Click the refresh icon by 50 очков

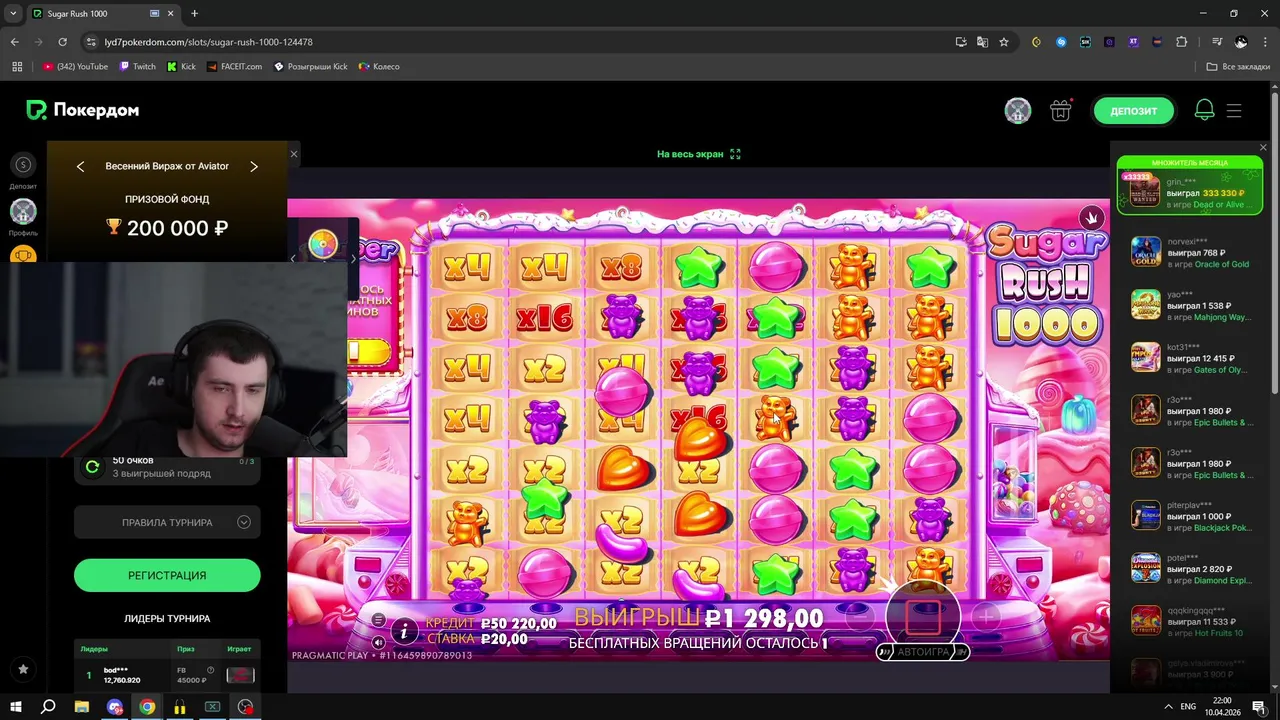tap(92, 466)
